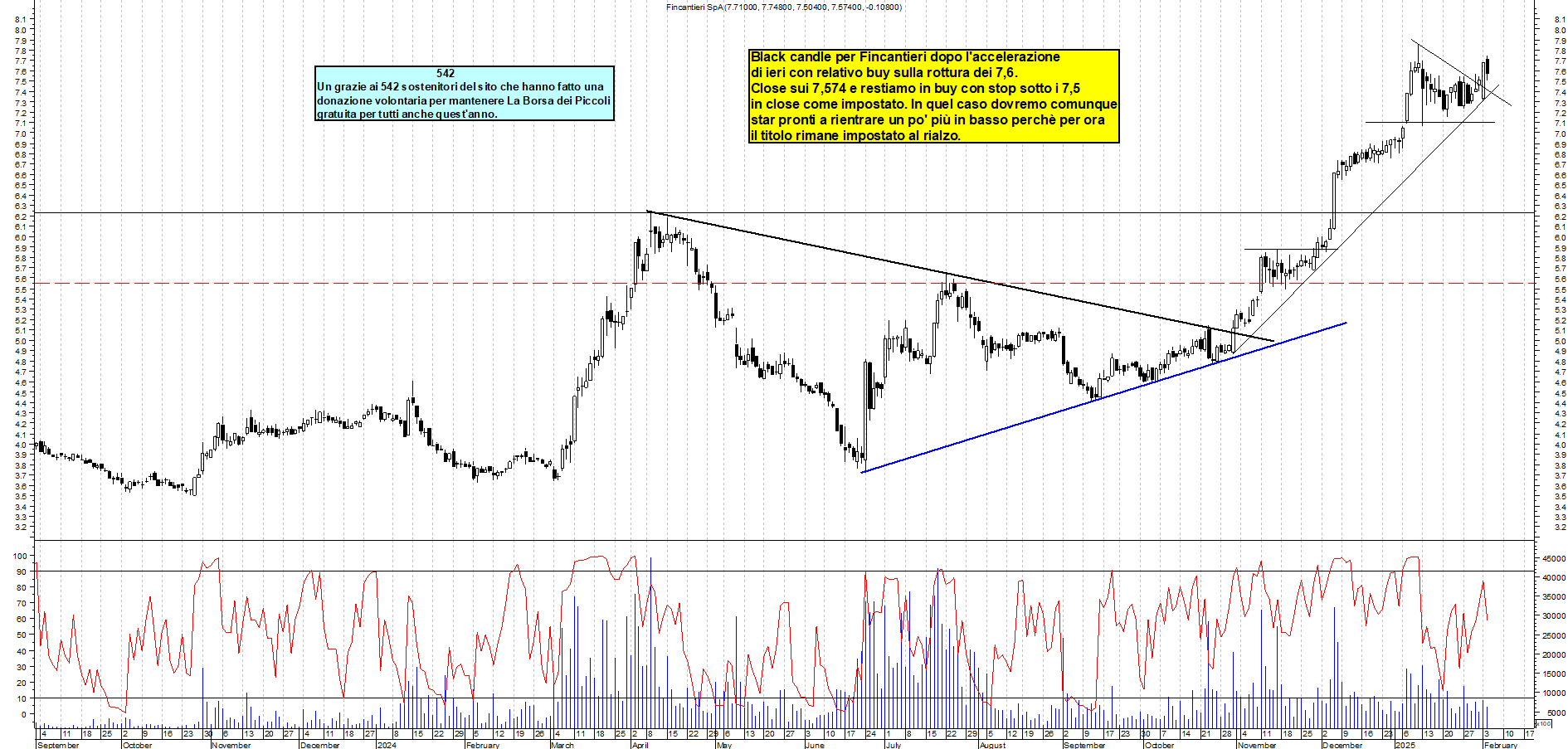The image size is (1568, 749).
Task: Click the "35000" volume scale label
Action: (1554, 597)
